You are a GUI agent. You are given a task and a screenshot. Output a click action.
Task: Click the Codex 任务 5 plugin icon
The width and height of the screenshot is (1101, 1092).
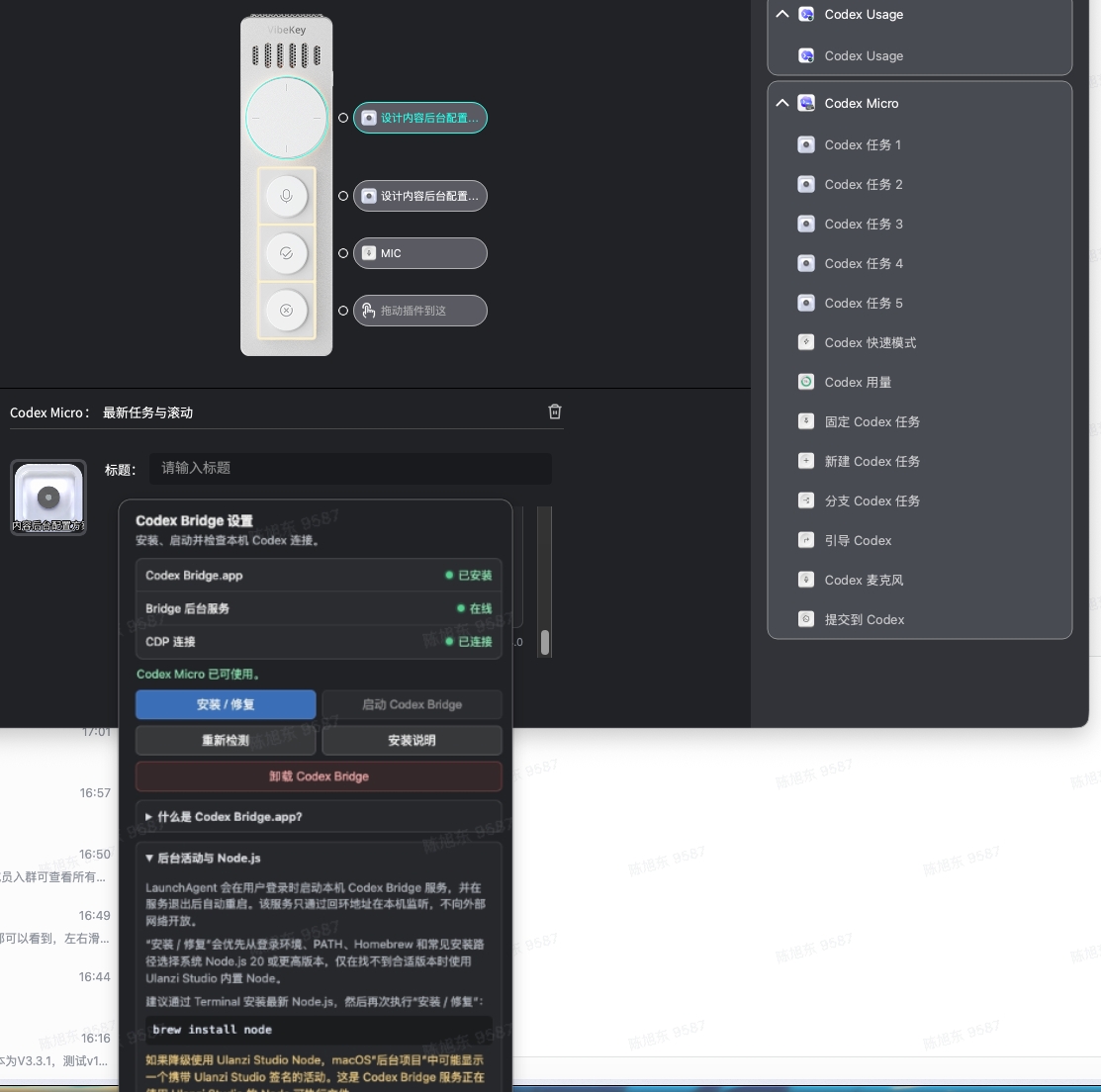(806, 303)
